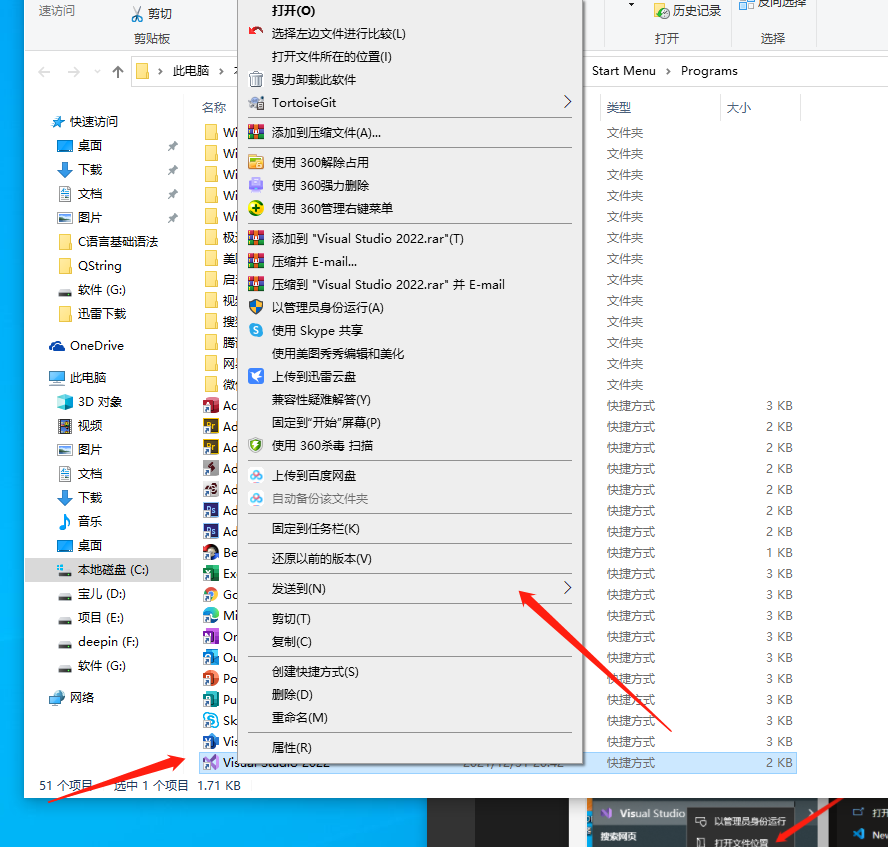The height and width of the screenshot is (847, 888).
Task: Click the recycle bin icon for force uninstall
Action: (x=256, y=79)
